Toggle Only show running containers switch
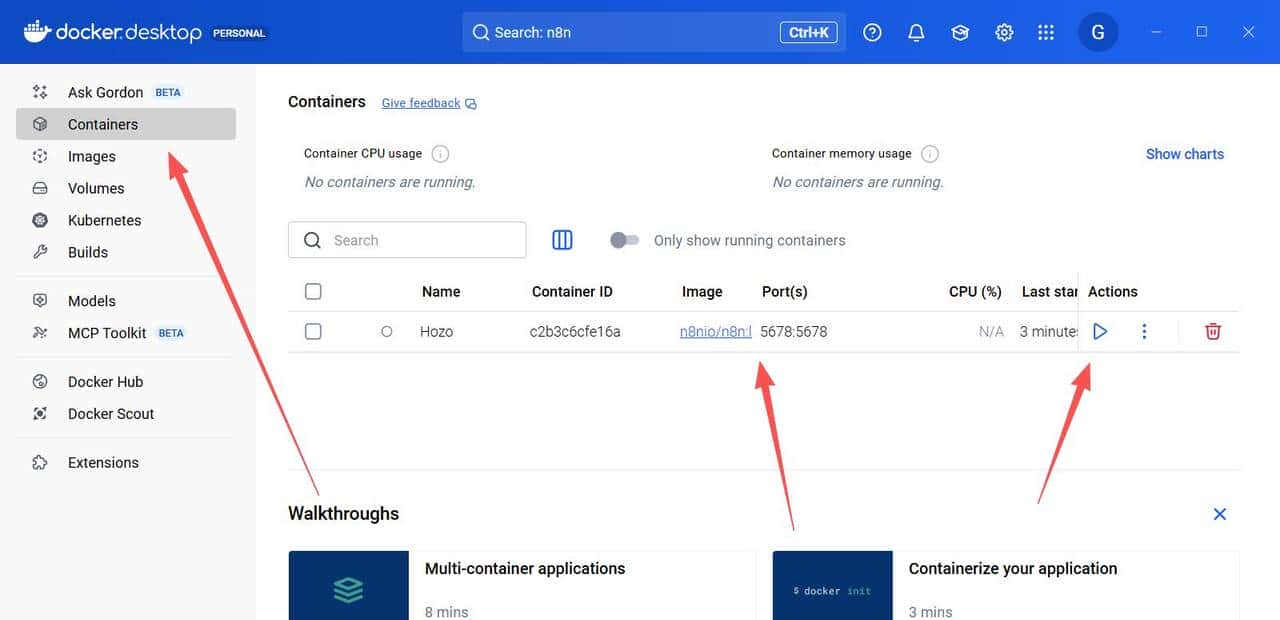This screenshot has width=1280, height=620. [x=625, y=240]
